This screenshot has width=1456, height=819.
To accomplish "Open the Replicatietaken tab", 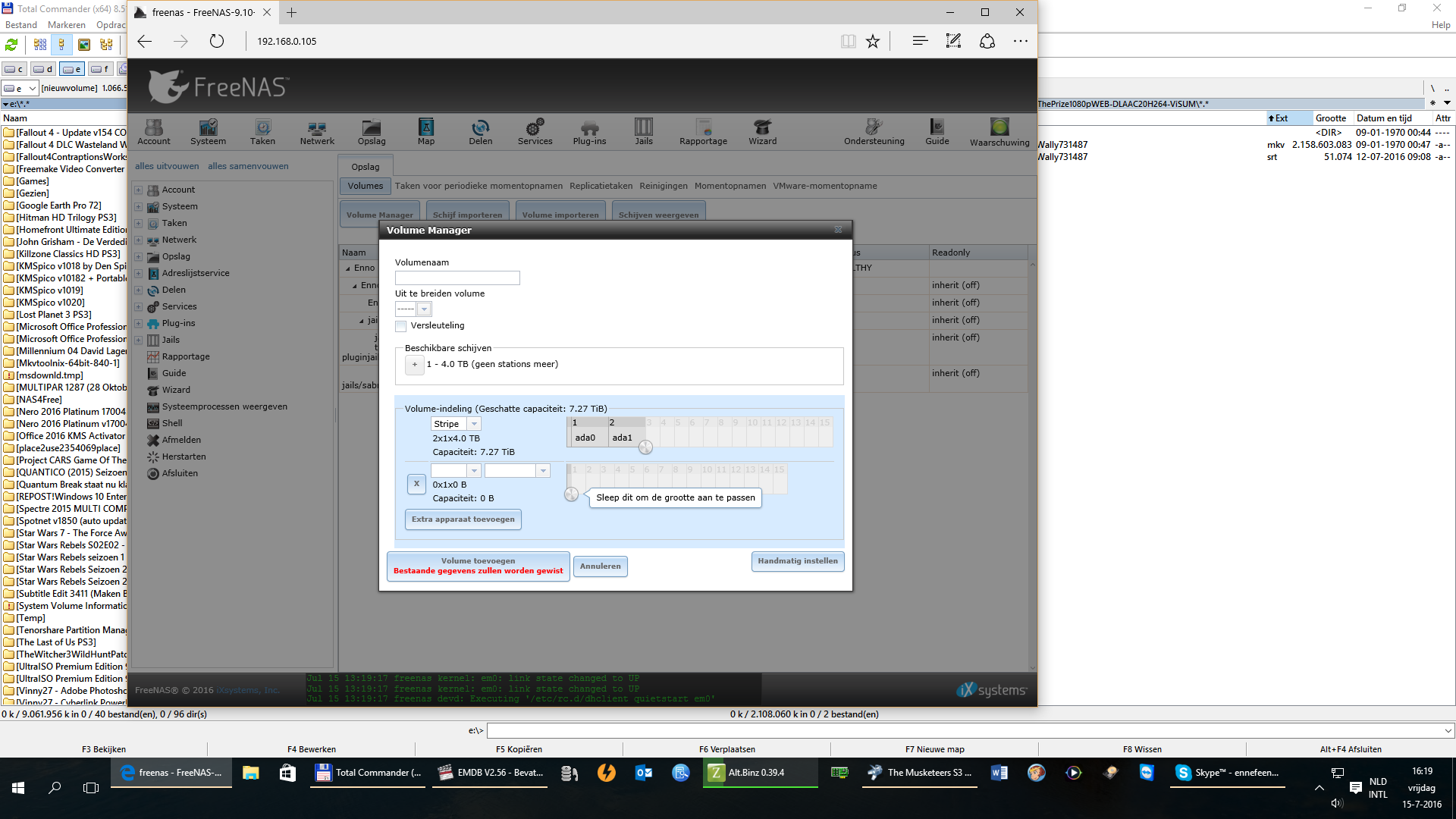I will [x=601, y=186].
